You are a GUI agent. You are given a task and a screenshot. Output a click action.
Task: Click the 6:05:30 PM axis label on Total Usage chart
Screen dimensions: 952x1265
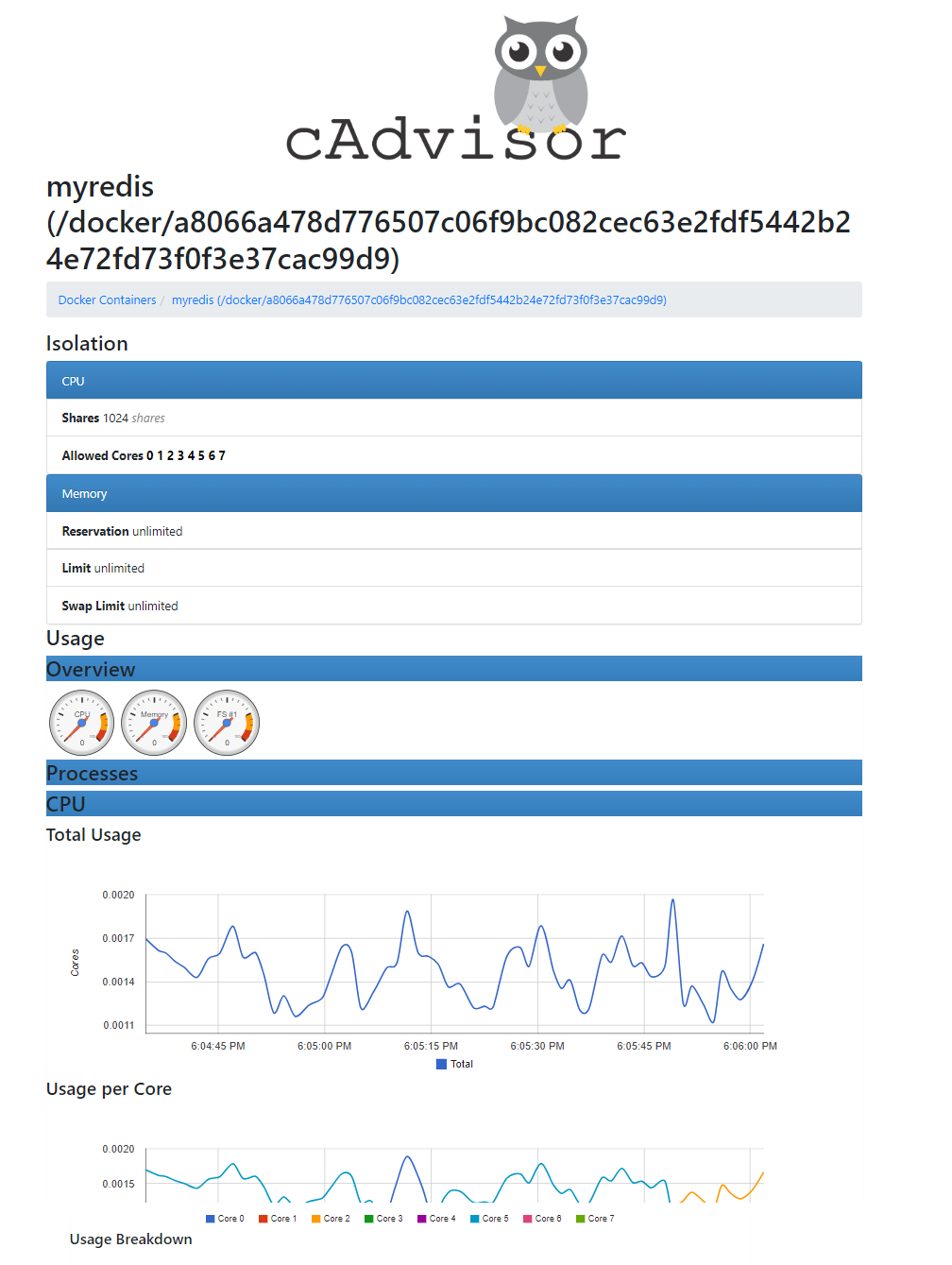pyautogui.click(x=537, y=1047)
